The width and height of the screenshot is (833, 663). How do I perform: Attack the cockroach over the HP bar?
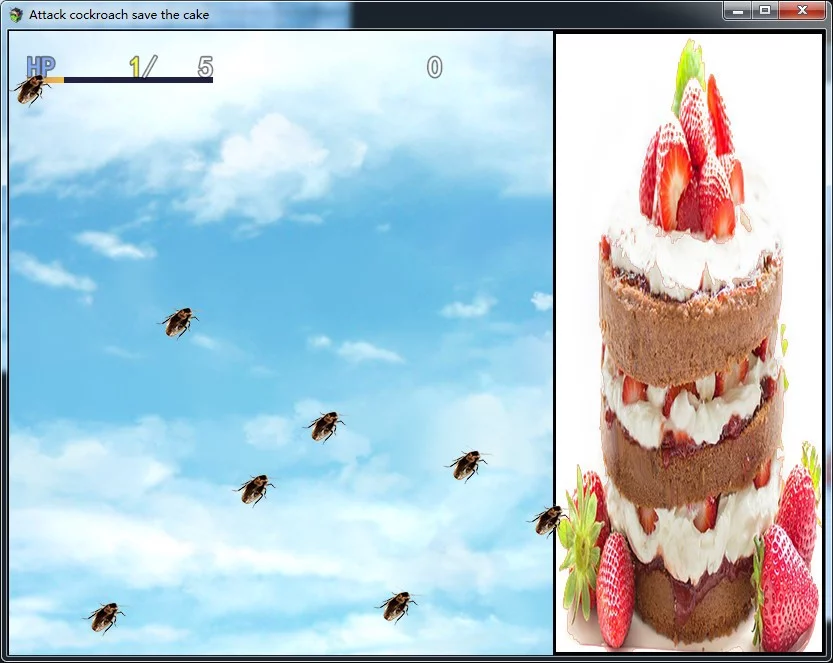(x=32, y=90)
